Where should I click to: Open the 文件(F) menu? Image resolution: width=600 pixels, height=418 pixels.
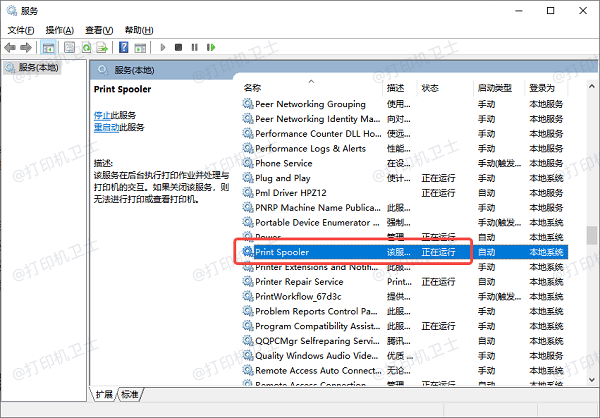click(20, 30)
